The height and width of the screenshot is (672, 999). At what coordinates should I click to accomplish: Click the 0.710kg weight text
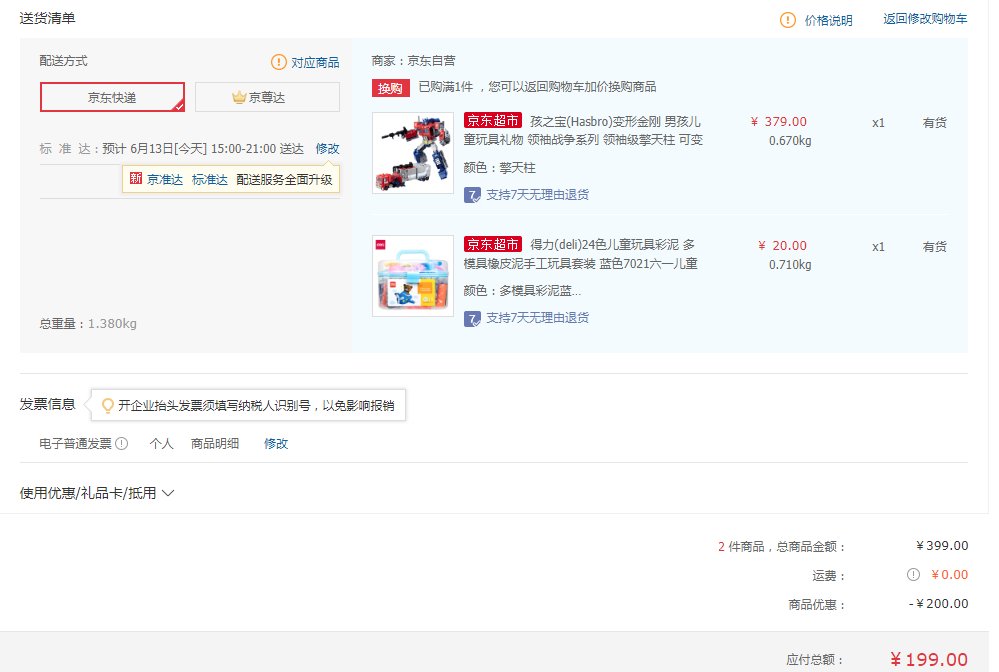pos(790,265)
